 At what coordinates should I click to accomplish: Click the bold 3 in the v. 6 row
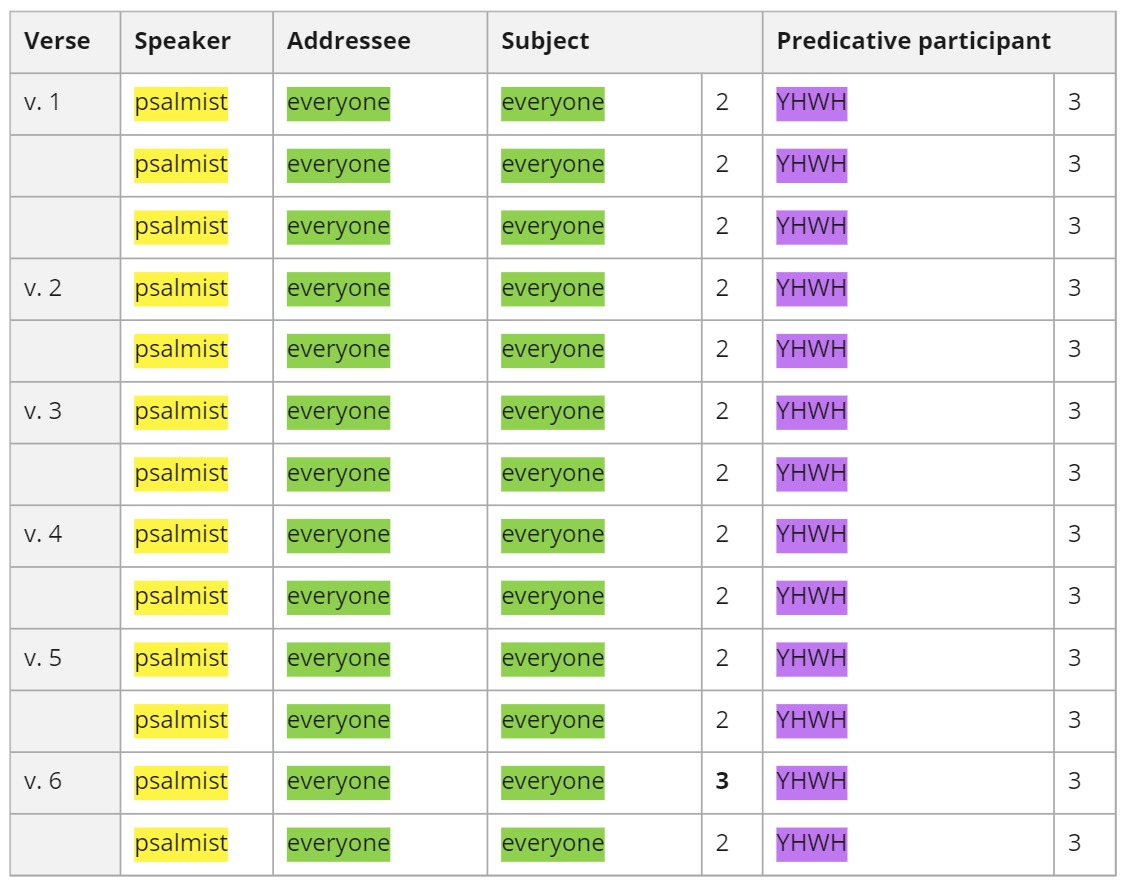coord(722,781)
